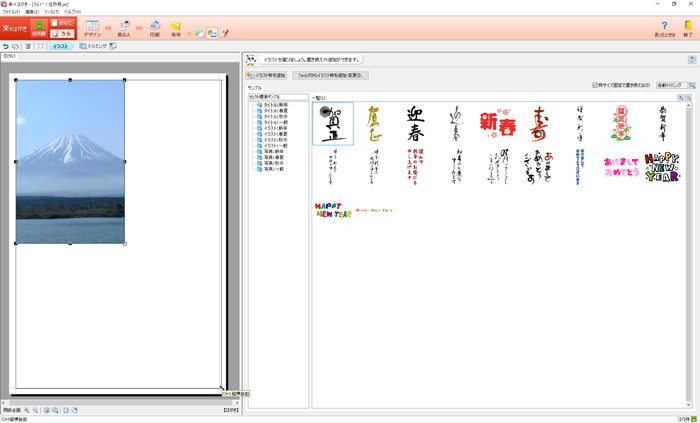Click the zoom in magnifier below canvas

pyautogui.click(x=27, y=410)
